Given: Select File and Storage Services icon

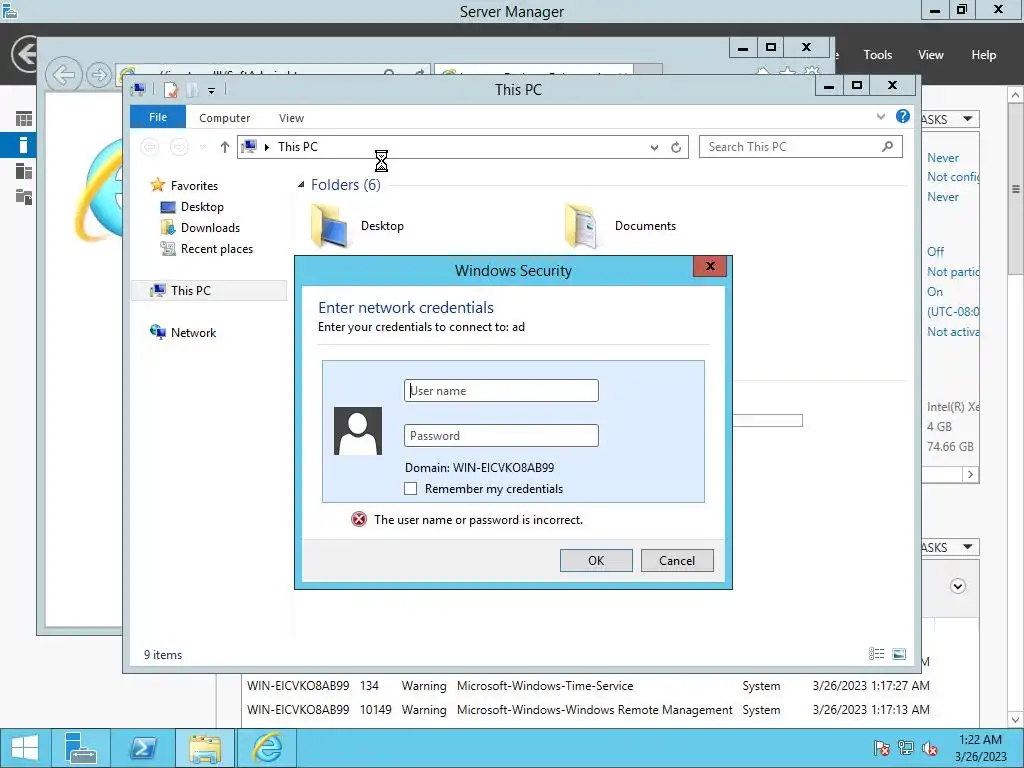Looking at the screenshot, I should pyautogui.click(x=24, y=197).
